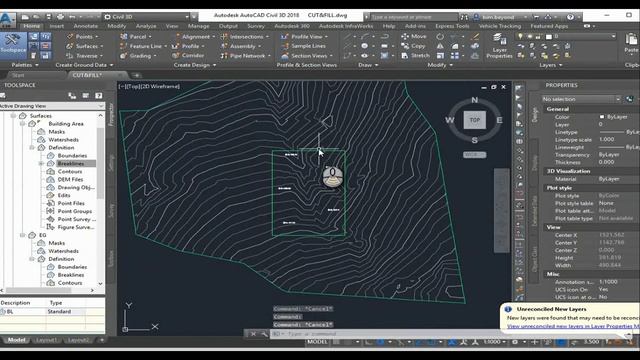Viewport: 640px width, 360px height.
Task: Click the keyword search field
Action: pyautogui.click(x=413, y=17)
